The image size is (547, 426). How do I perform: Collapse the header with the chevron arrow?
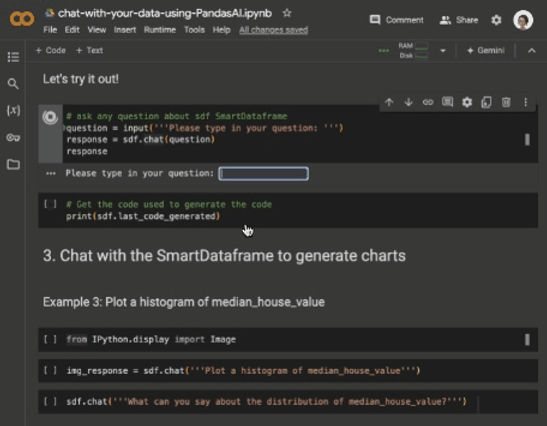tap(531, 51)
